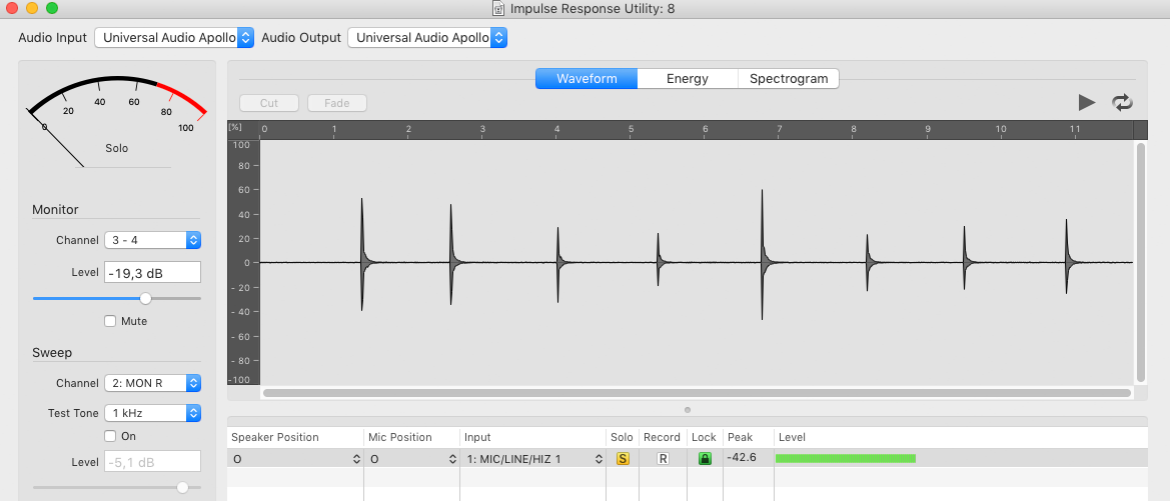This screenshot has width=1170, height=501.
Task: Click the Input column header
Action: click(x=478, y=437)
